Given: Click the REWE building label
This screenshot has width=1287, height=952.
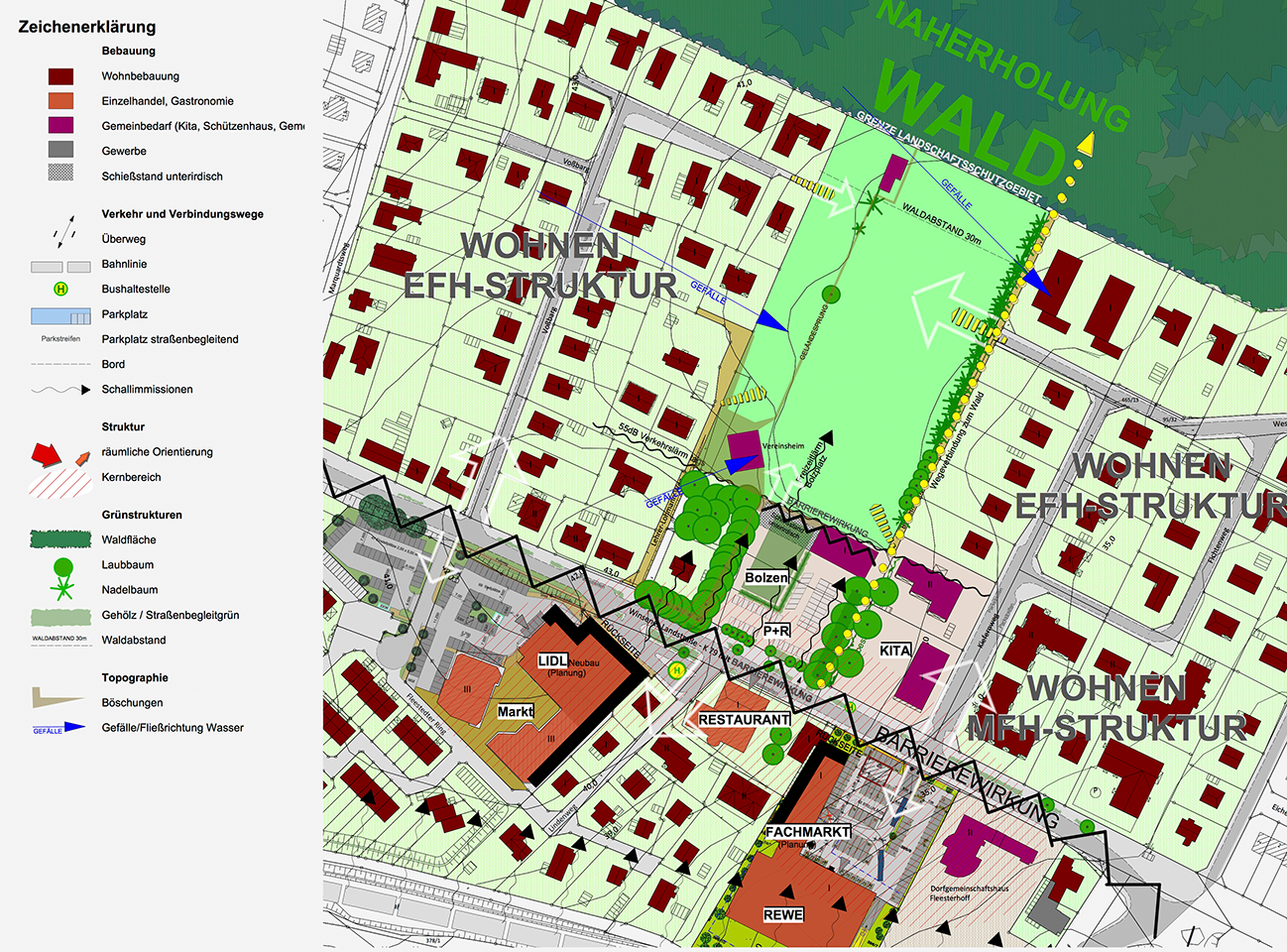Looking at the screenshot, I should click(x=783, y=914).
